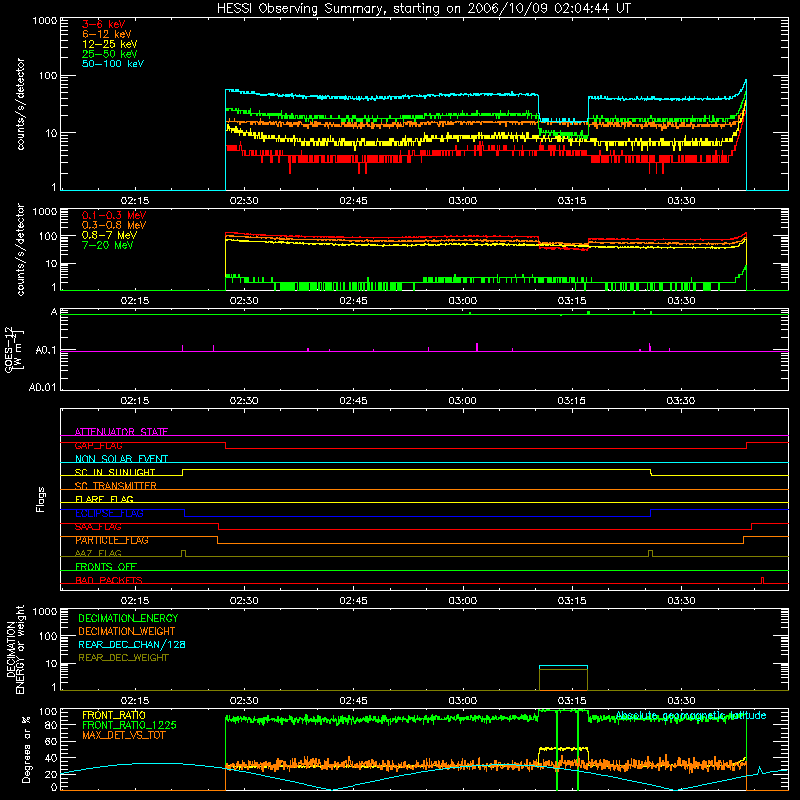Viewport: 800px width, 800px height.
Task: Click the A47_FLAG pulse before 02:30
Action: point(184,554)
